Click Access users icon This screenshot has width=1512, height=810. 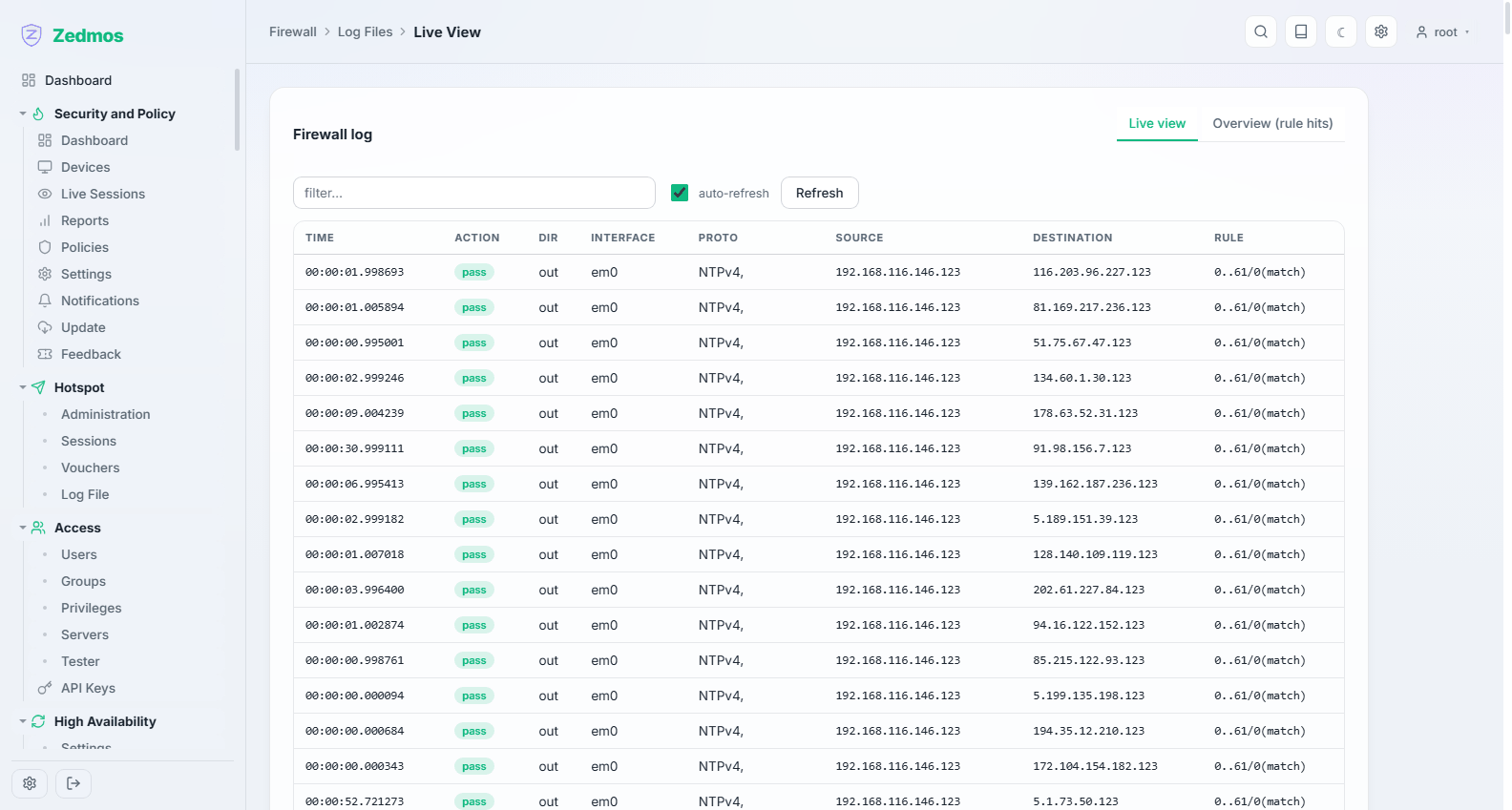point(38,528)
